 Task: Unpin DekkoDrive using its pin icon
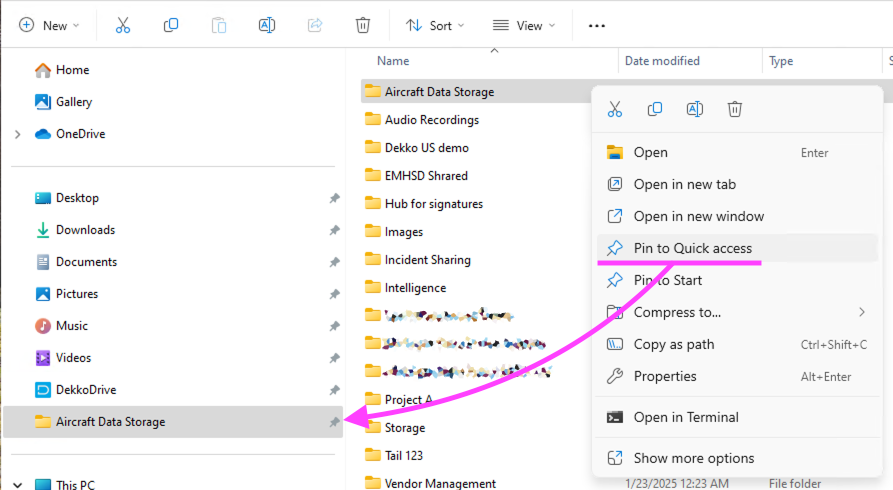coord(334,390)
